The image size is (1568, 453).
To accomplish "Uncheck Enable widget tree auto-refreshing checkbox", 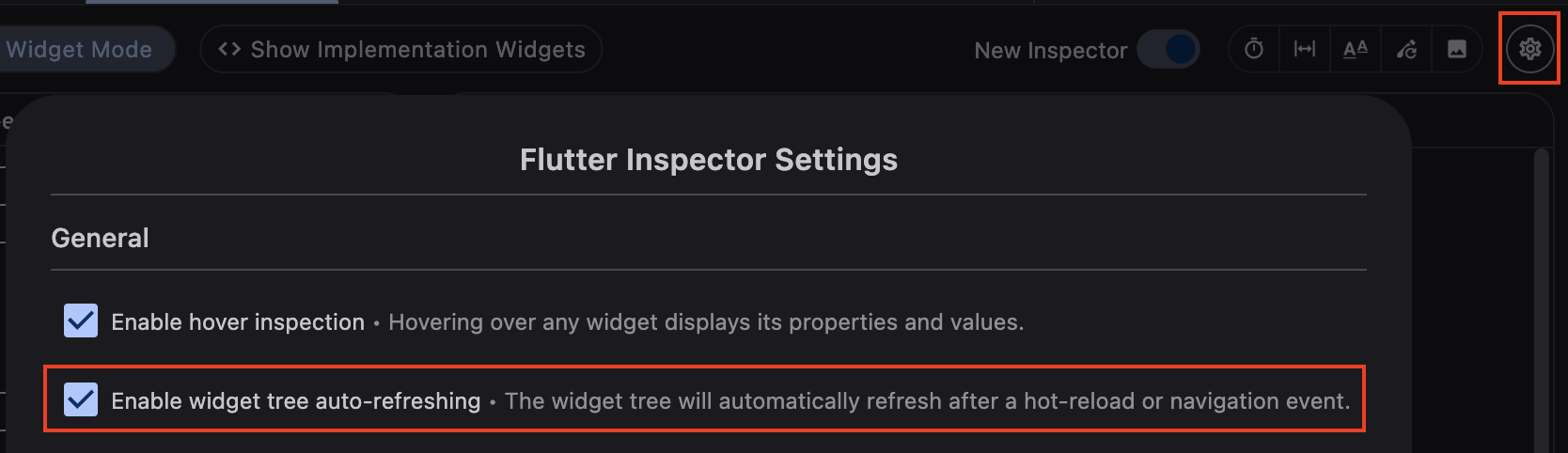I will point(81,400).
